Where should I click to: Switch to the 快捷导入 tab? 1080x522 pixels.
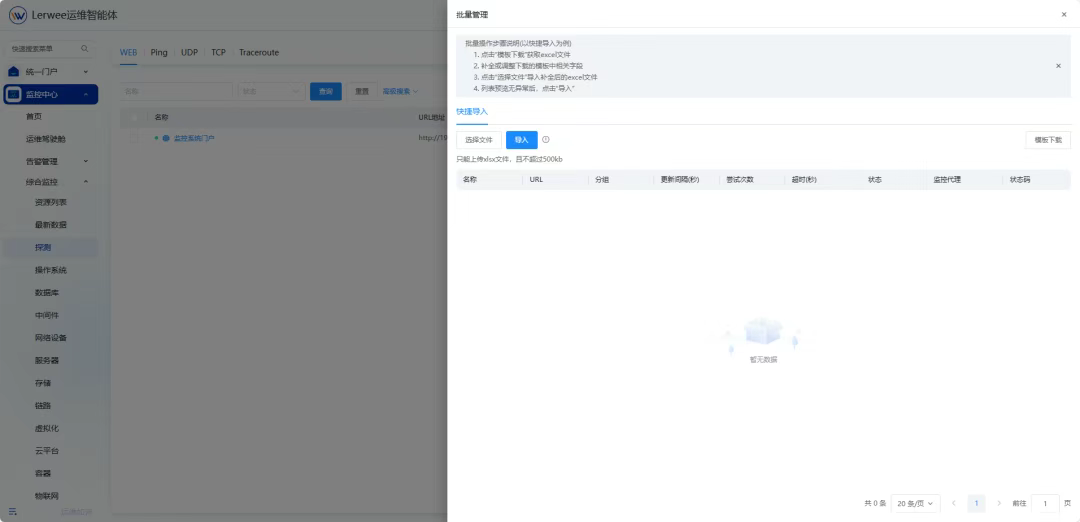coord(472,112)
